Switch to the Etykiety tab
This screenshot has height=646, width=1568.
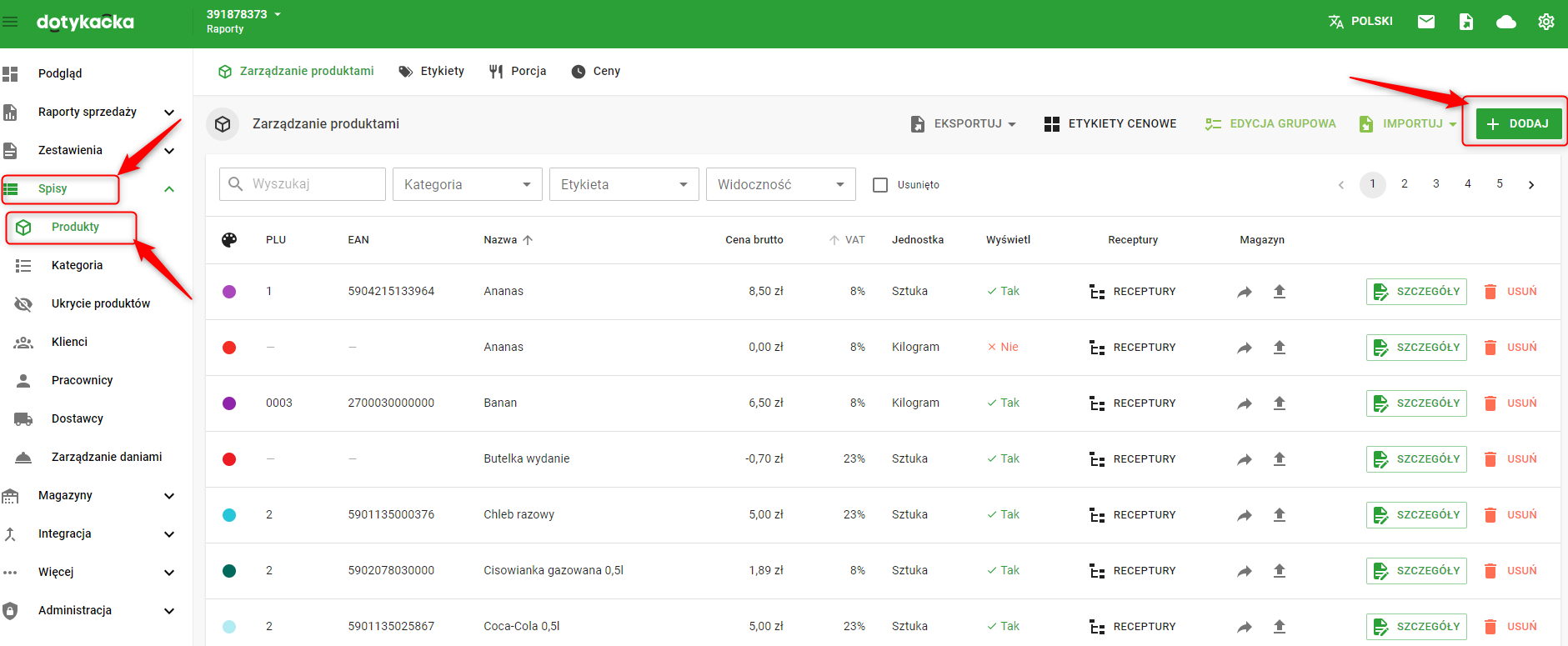point(432,72)
